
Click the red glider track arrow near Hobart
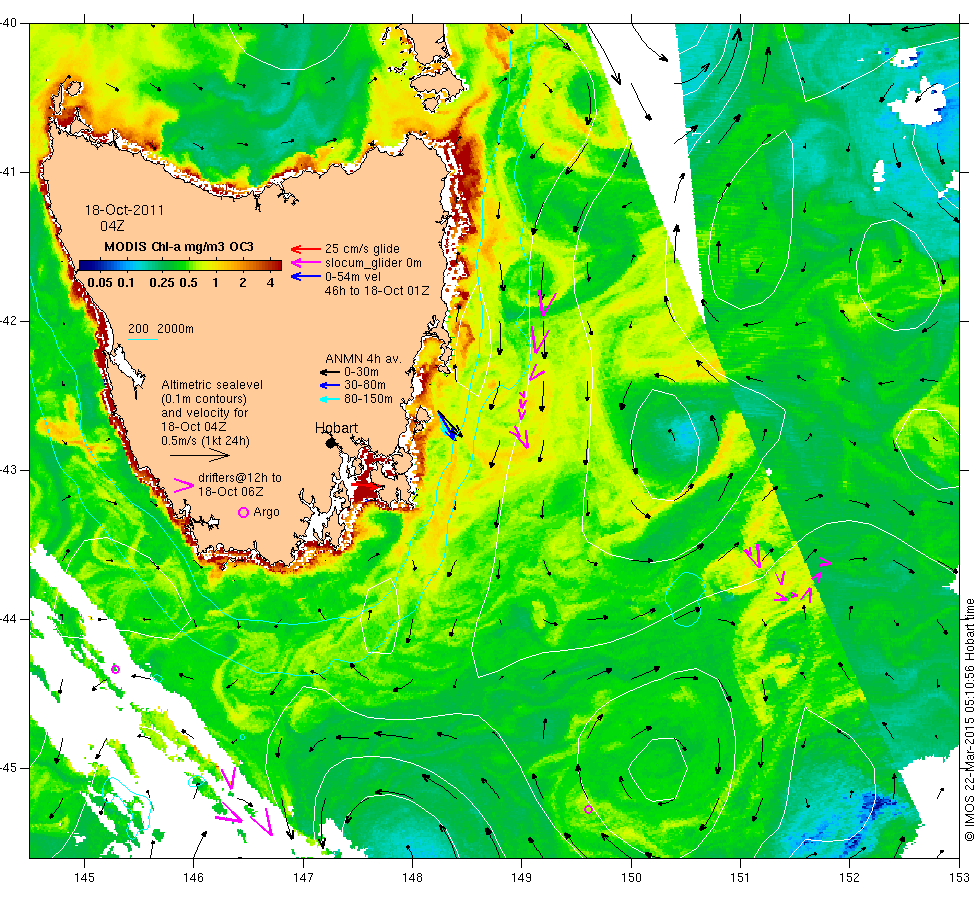point(368,486)
